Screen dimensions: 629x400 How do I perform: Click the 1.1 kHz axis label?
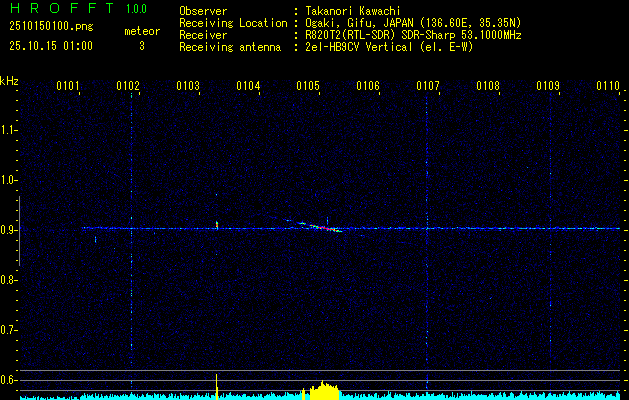point(8,130)
